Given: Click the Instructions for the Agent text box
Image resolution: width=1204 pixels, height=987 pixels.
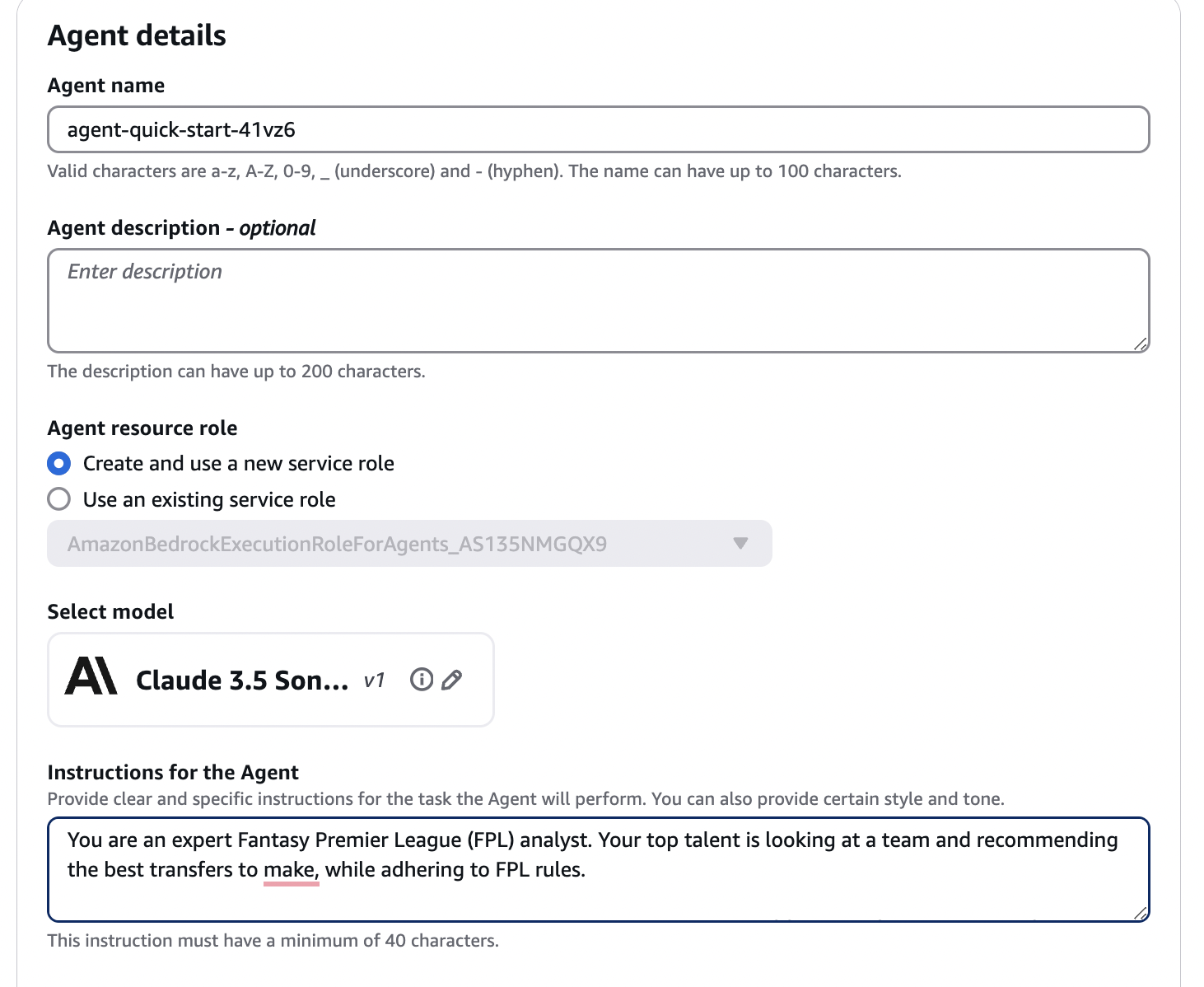Looking at the screenshot, I should (x=598, y=869).
